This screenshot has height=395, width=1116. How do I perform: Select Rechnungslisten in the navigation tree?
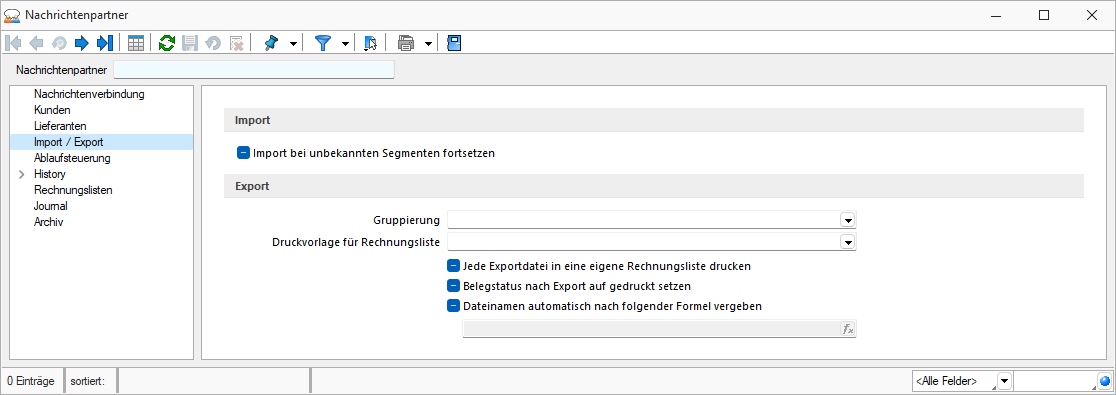(73, 190)
